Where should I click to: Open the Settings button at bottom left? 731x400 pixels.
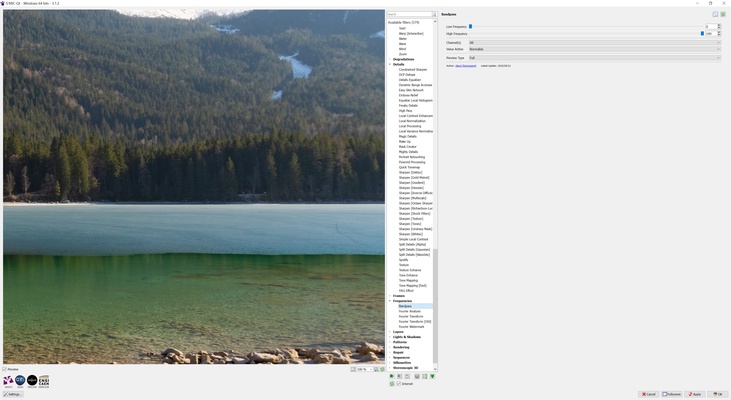(x=13, y=394)
